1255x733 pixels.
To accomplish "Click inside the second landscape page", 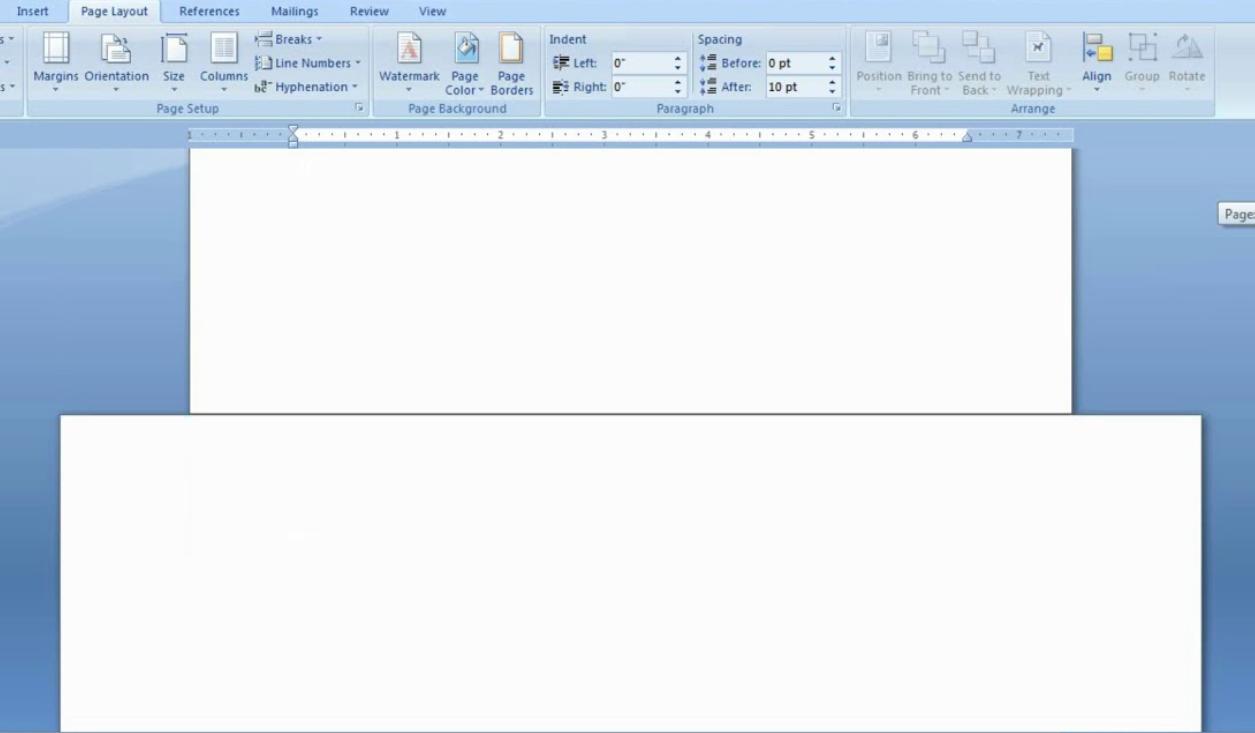I will coord(630,573).
